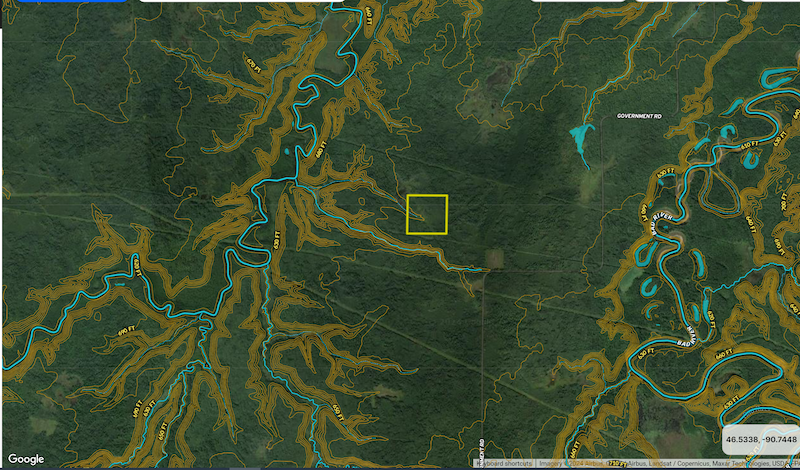Click the yellow square parcel marker
Image resolution: width=800 pixels, height=470 pixels.
tap(427, 214)
